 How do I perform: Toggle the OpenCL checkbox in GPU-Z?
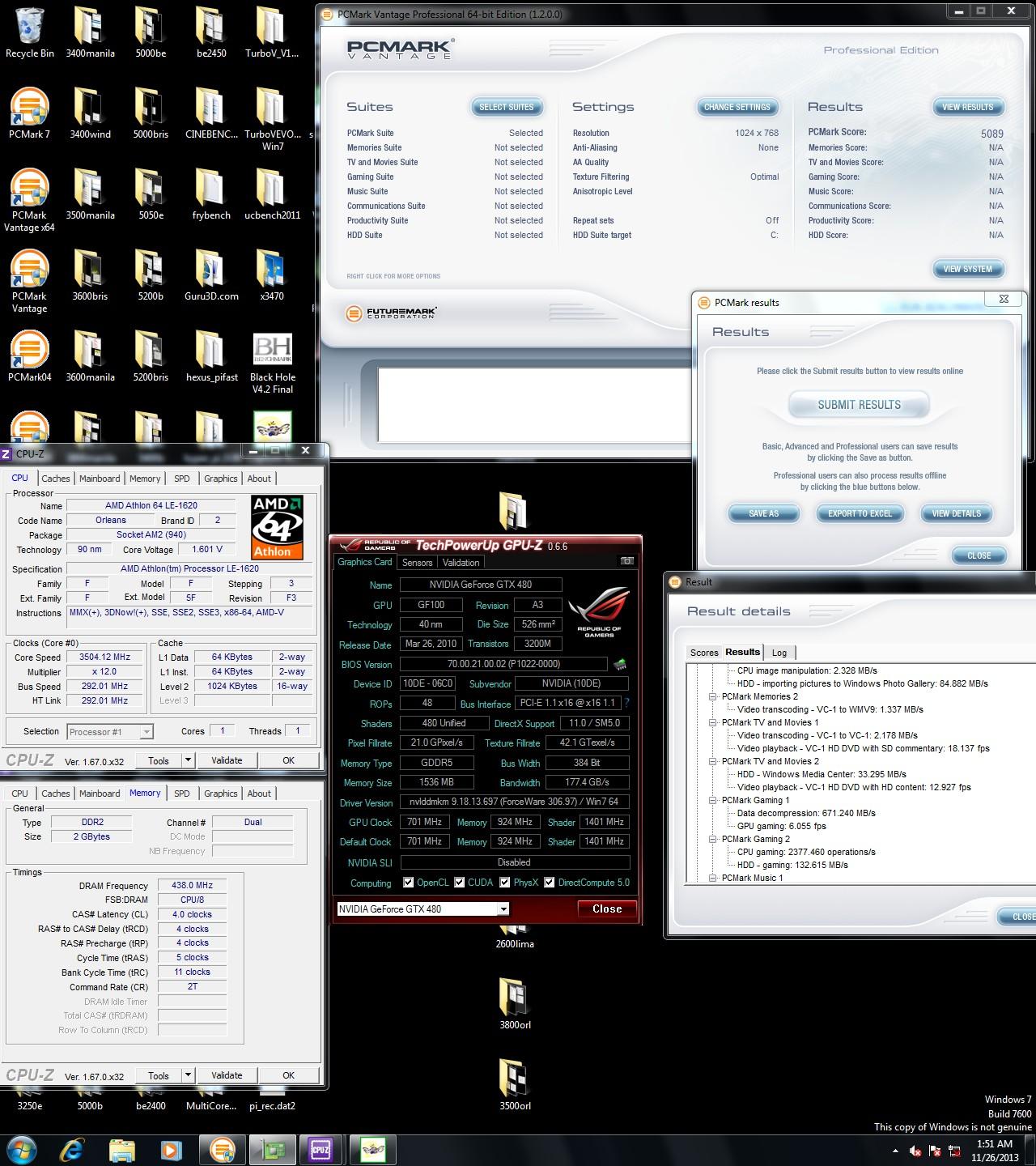click(408, 883)
